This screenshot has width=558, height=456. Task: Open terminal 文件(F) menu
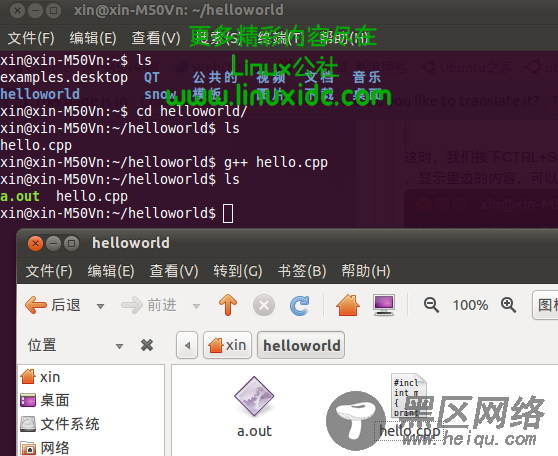(31, 38)
